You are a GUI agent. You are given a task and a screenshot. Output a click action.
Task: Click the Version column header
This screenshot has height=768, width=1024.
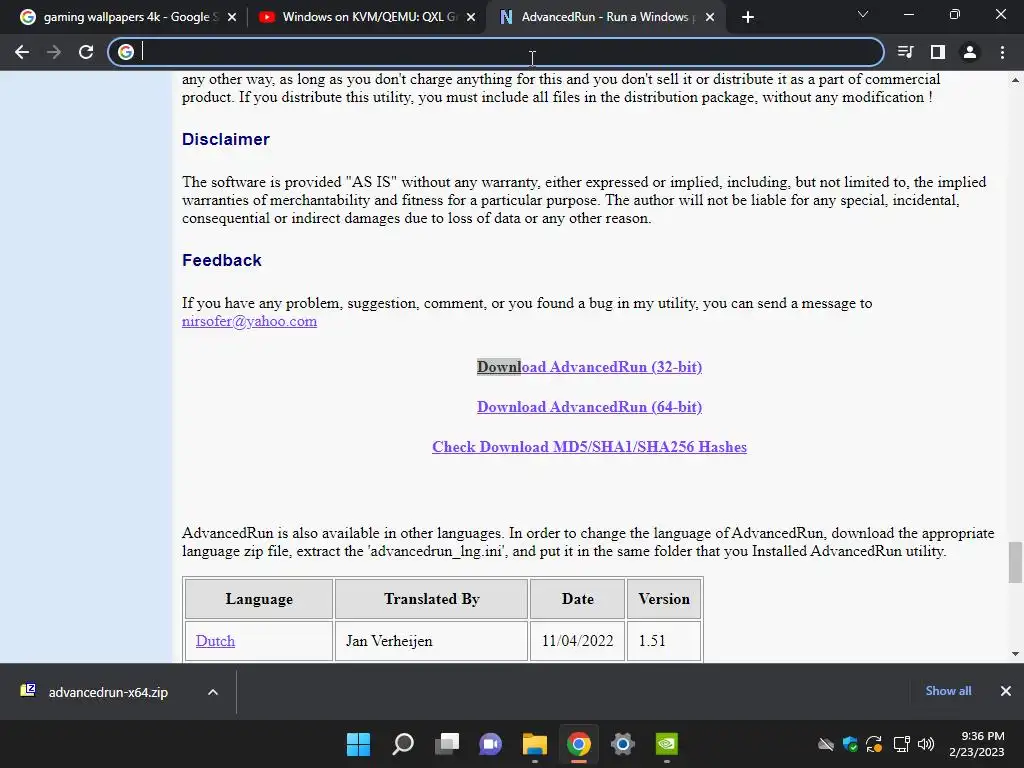pos(664,599)
